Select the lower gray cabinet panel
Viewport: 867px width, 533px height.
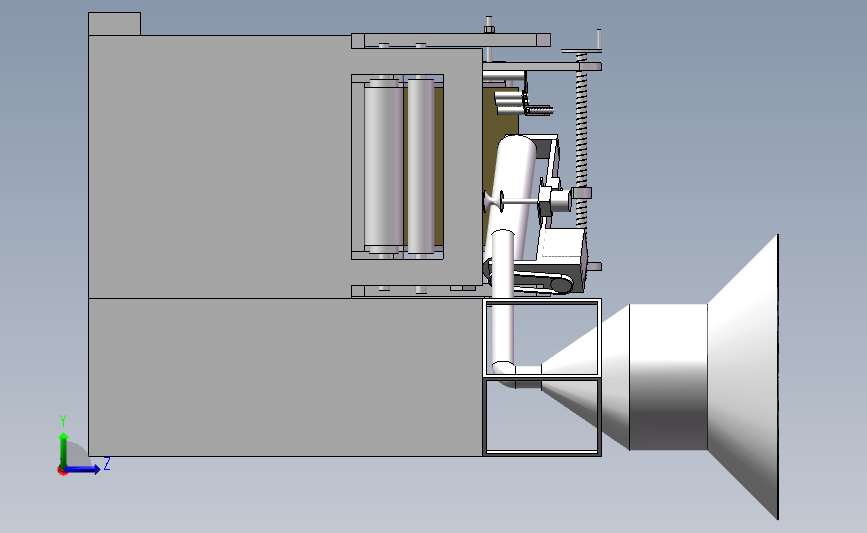click(x=285, y=377)
